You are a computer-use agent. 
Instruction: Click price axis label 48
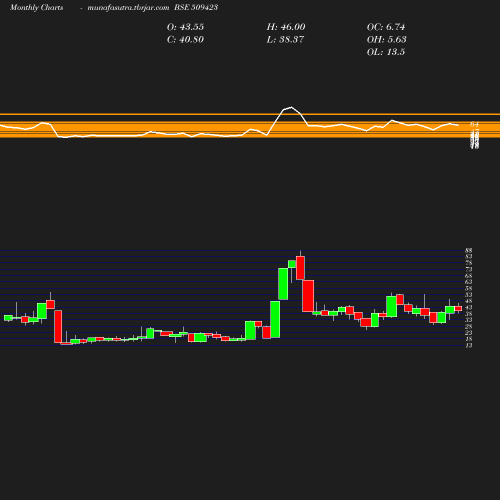point(469,301)
